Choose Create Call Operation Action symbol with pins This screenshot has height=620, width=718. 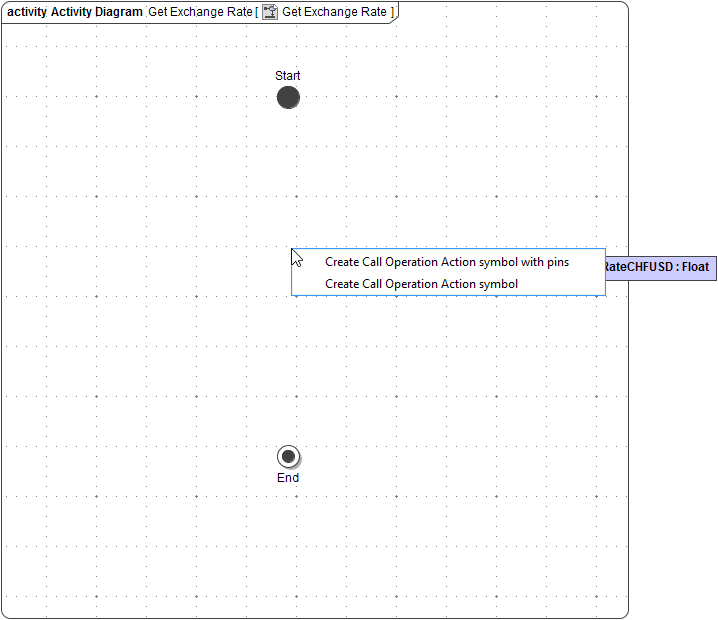[x=447, y=262]
